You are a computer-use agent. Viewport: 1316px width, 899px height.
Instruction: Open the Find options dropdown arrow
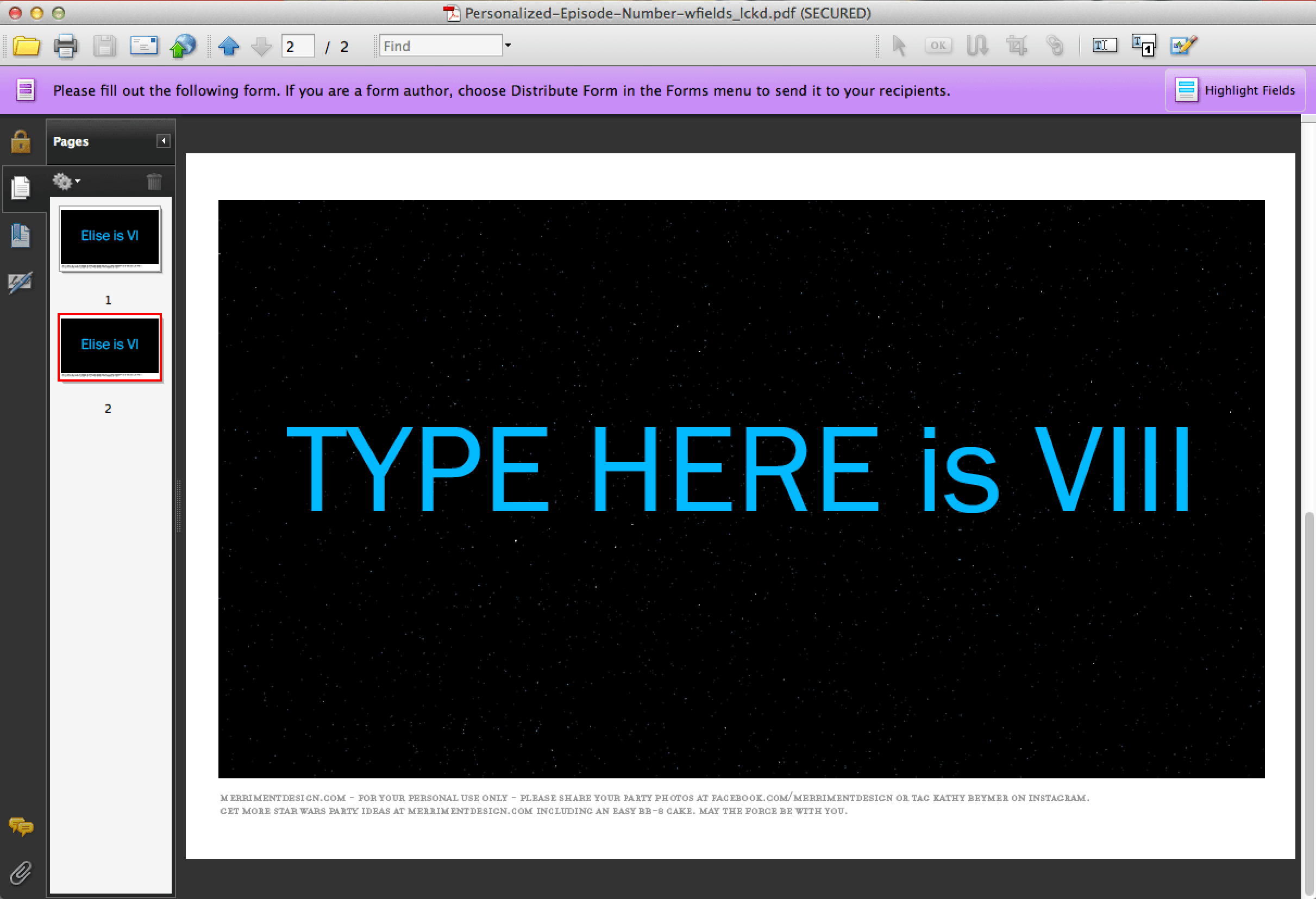click(508, 45)
